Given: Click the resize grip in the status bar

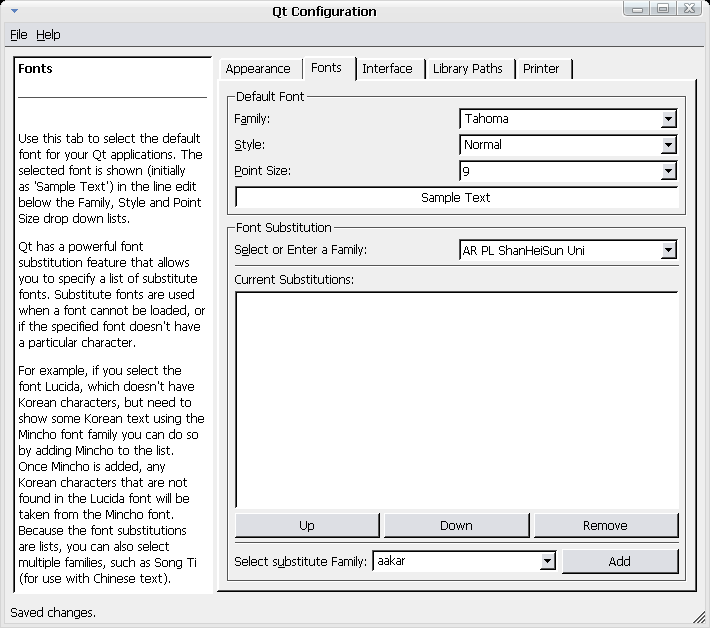Looking at the screenshot, I should [700, 617].
